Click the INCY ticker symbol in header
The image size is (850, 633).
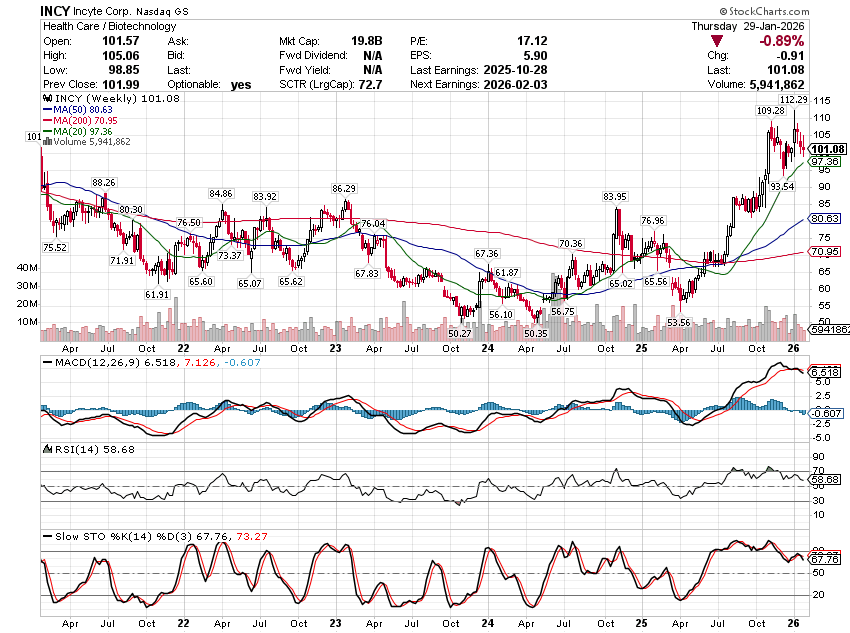(x=56, y=11)
